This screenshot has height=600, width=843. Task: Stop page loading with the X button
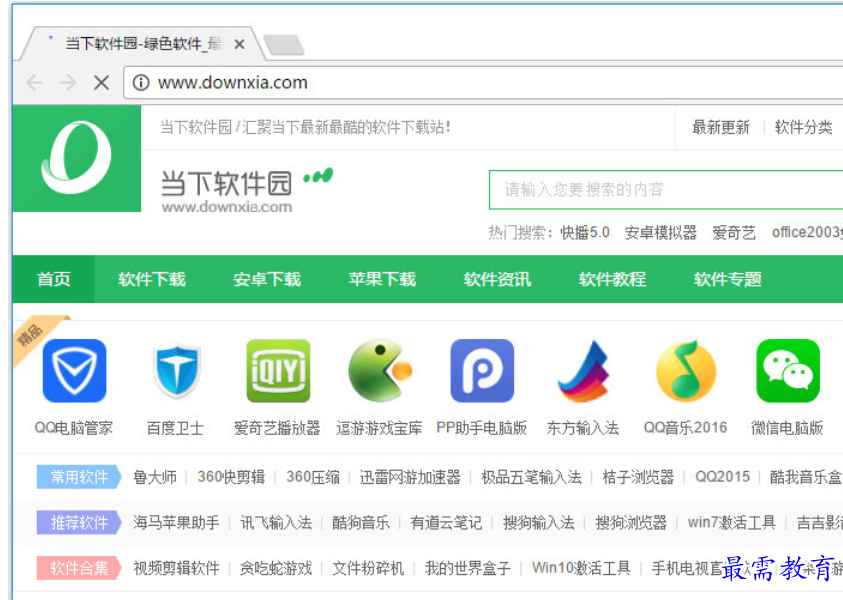pos(101,83)
